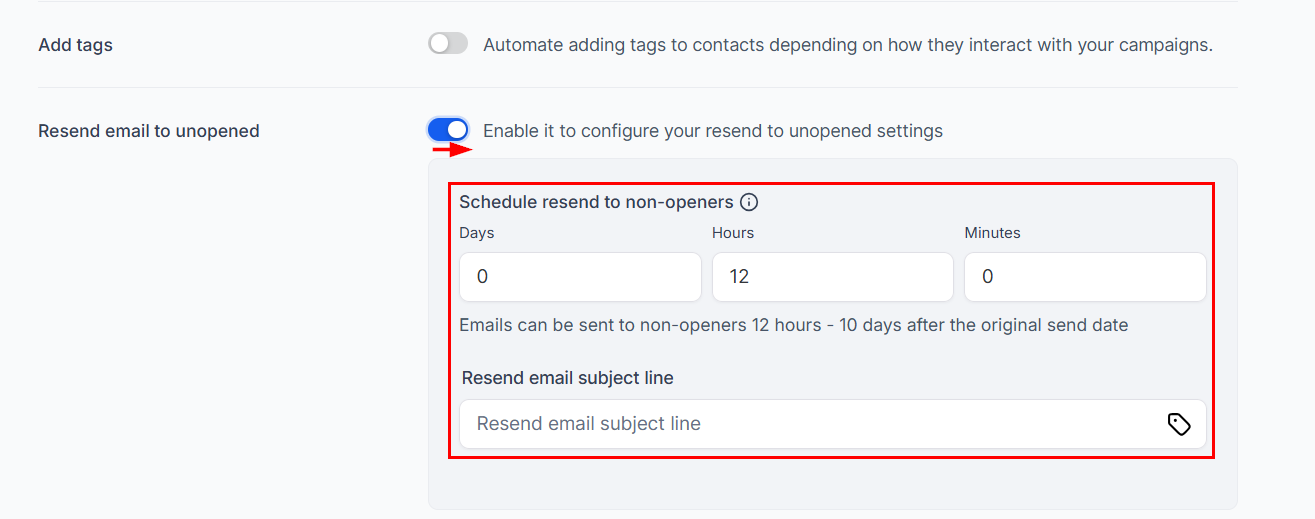
Task: Click the Minutes field label
Action: click(992, 233)
